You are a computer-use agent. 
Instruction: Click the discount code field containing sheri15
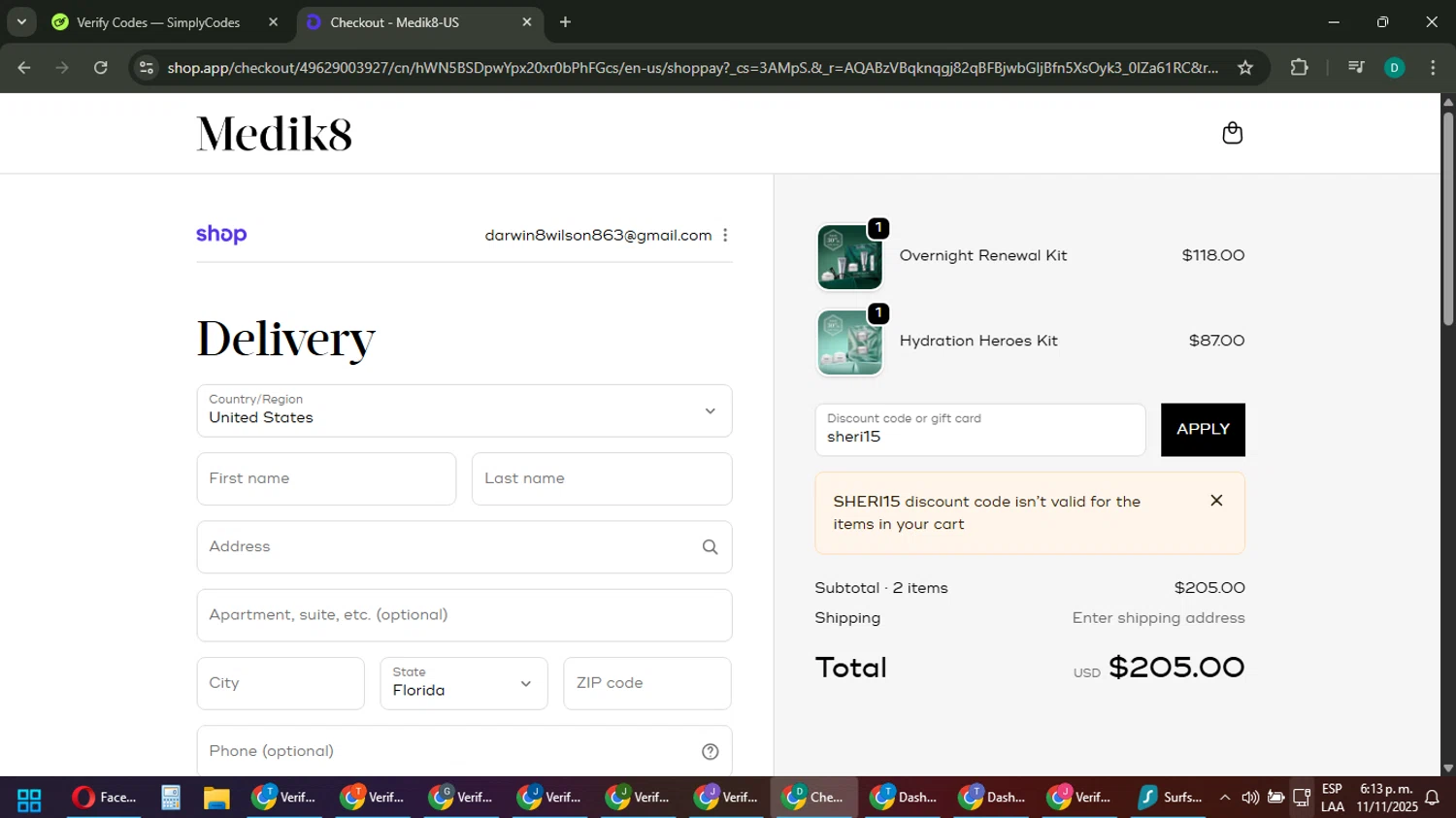click(980, 429)
